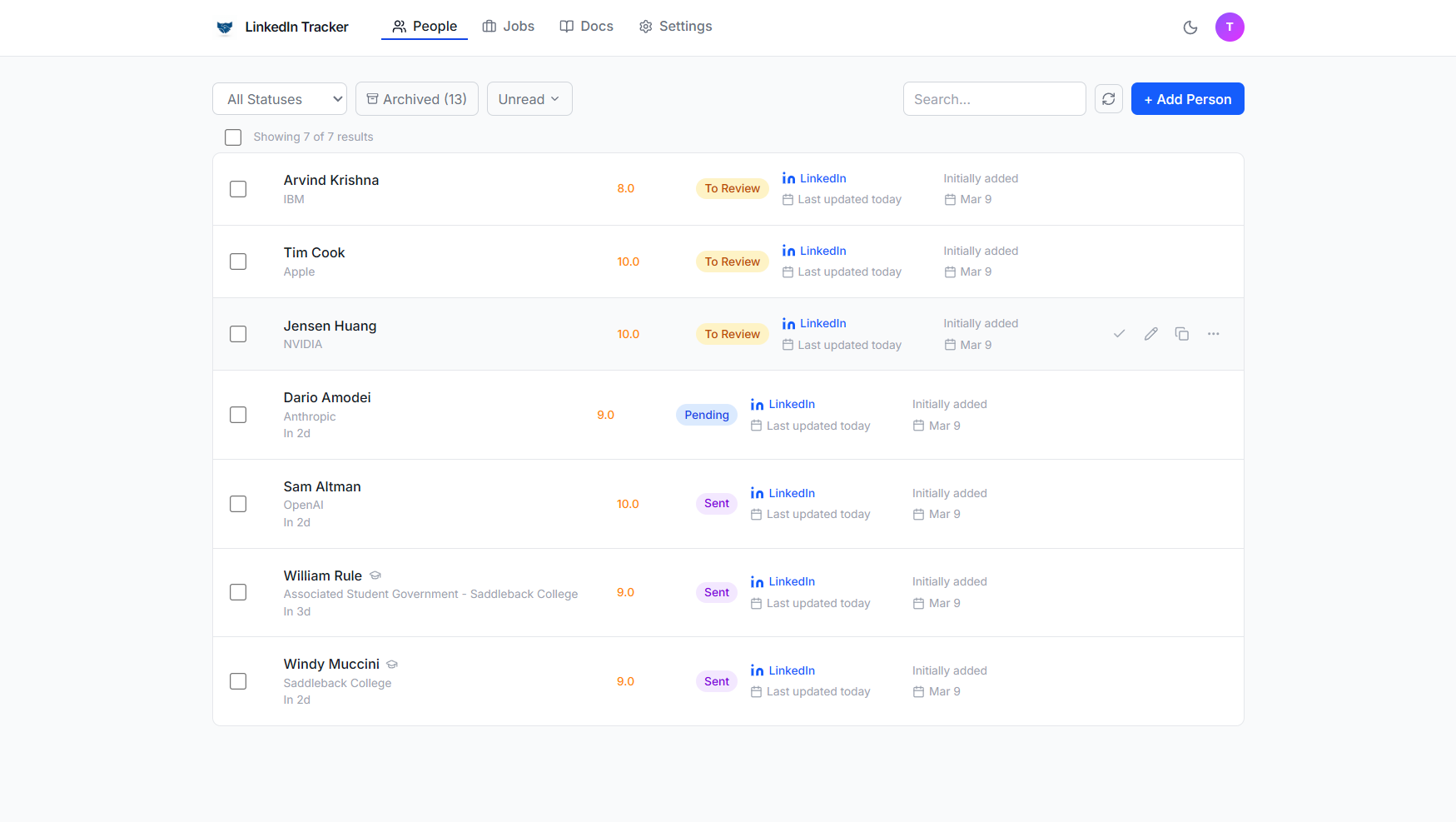Open more options for Jensen Huang
1456x822 pixels.
point(1213,333)
